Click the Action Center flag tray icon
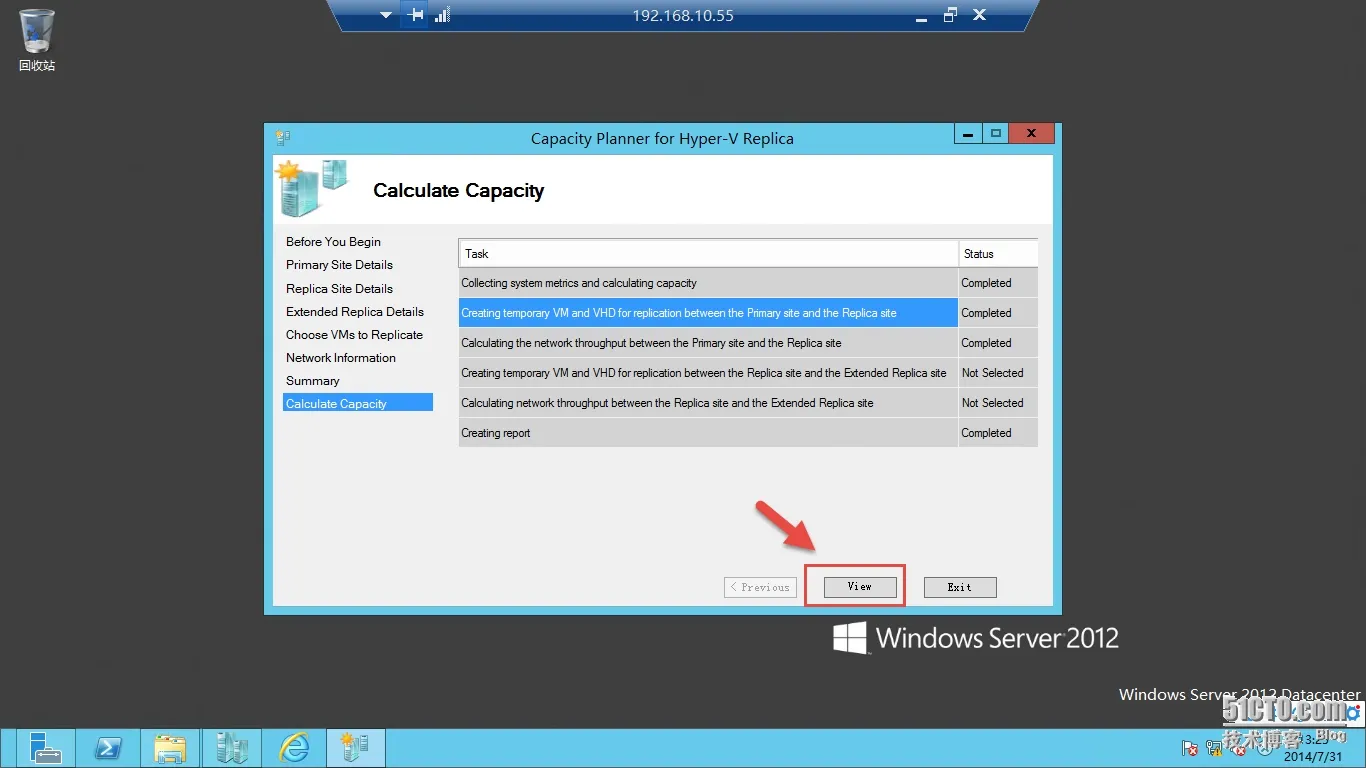Viewport: 1366px width, 768px height. point(1190,748)
